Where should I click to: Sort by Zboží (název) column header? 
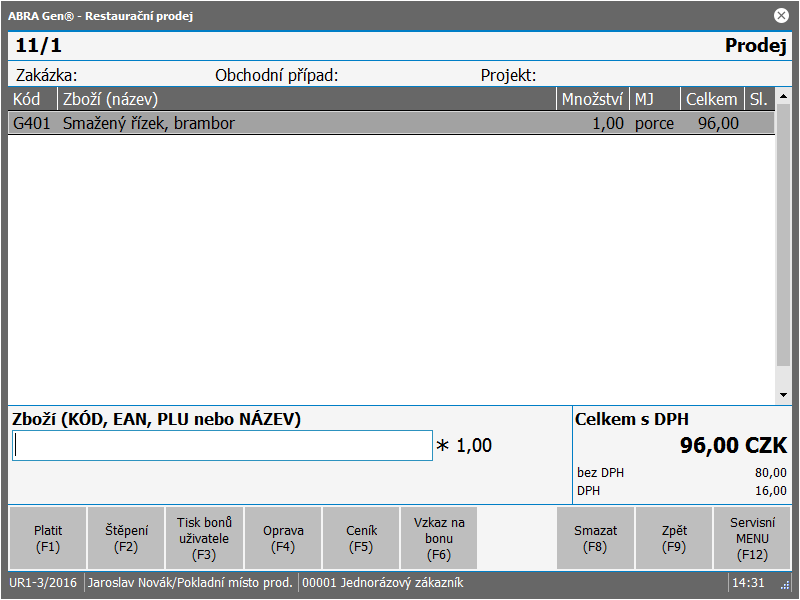click(306, 99)
